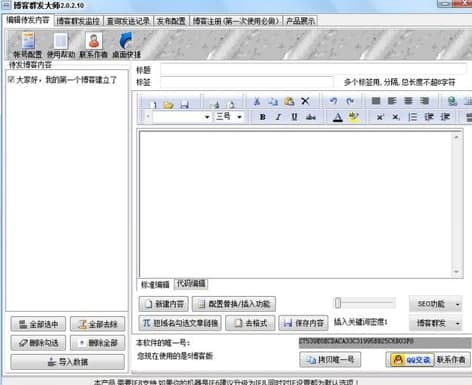
Task: Click the 导入数据 import data button
Action: point(68,362)
